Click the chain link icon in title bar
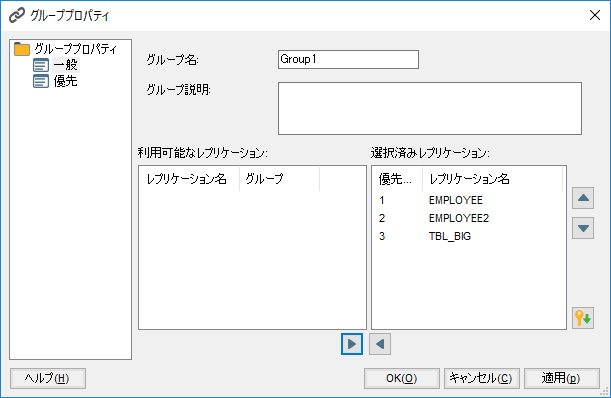The height and width of the screenshot is (398, 611). click(x=17, y=15)
